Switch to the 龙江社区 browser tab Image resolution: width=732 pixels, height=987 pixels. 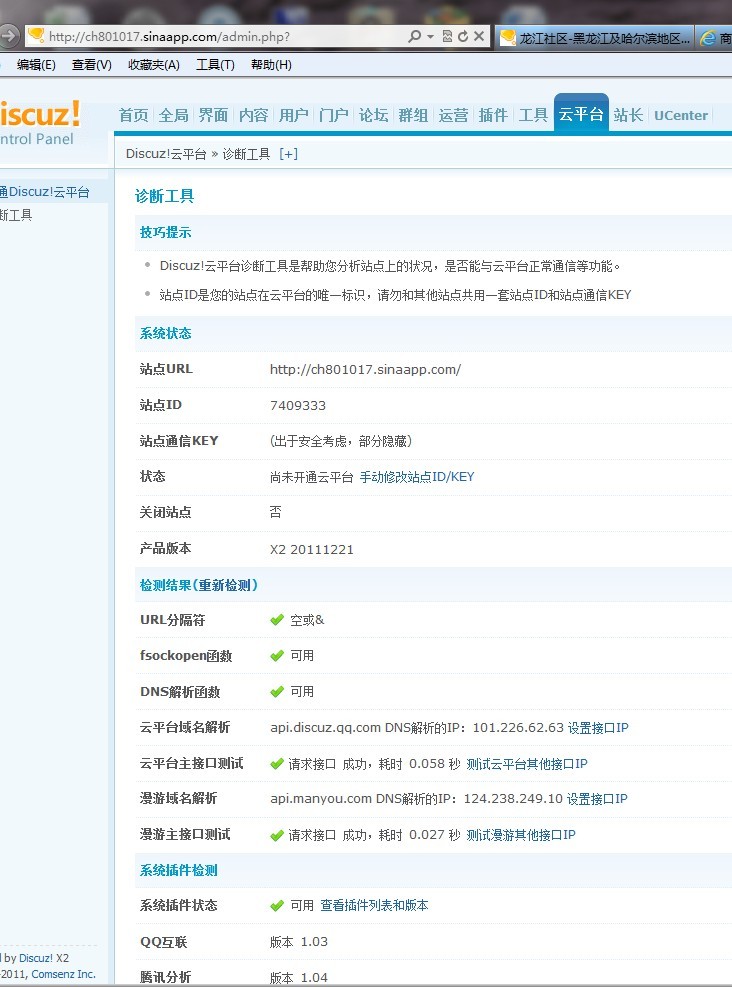[595, 38]
